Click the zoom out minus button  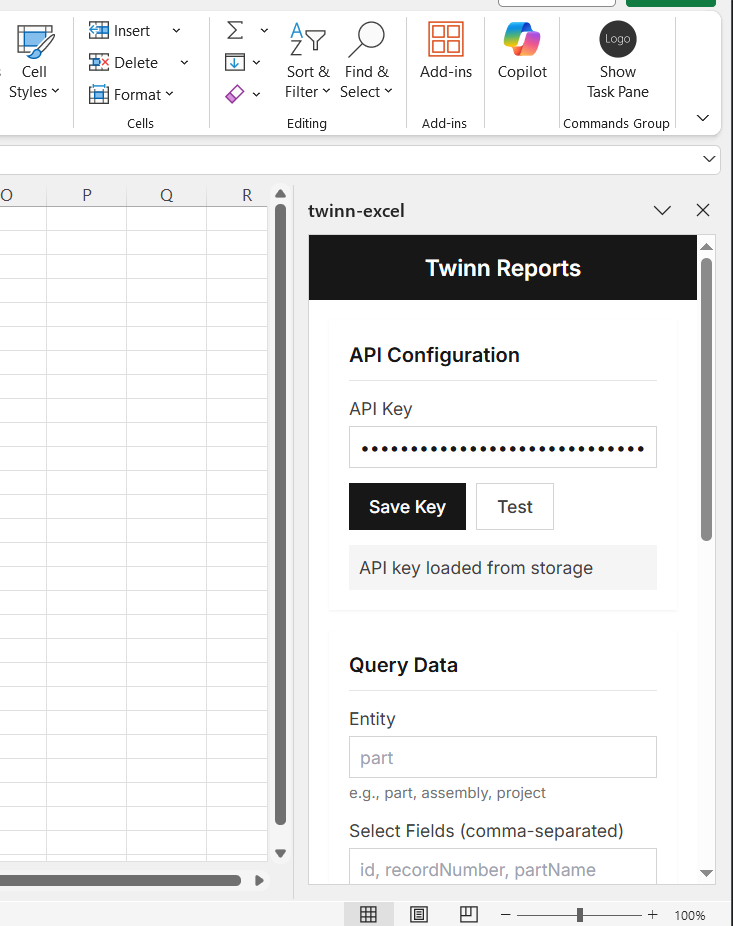[x=506, y=915]
